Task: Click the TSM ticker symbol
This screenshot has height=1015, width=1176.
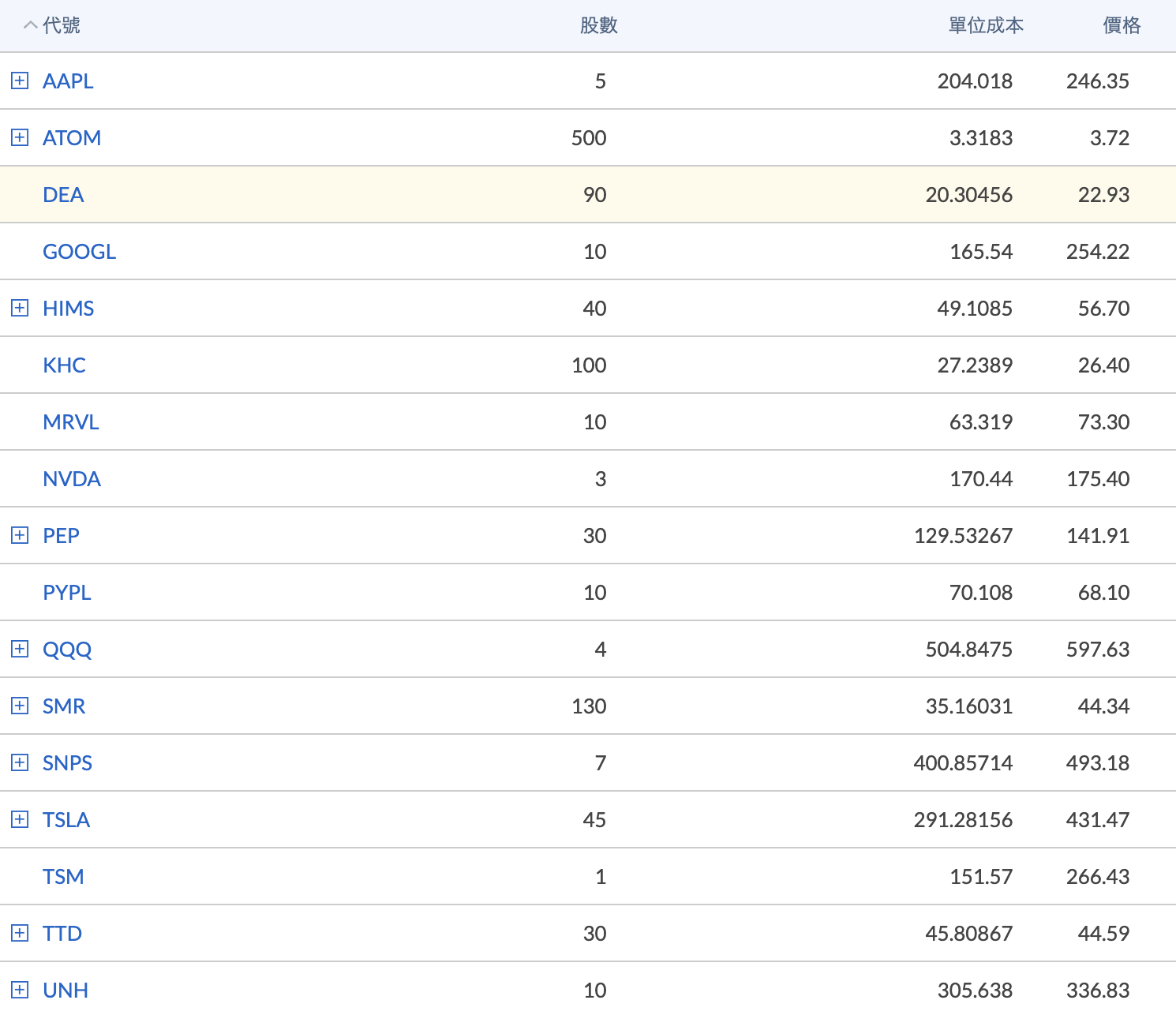Action: (63, 876)
